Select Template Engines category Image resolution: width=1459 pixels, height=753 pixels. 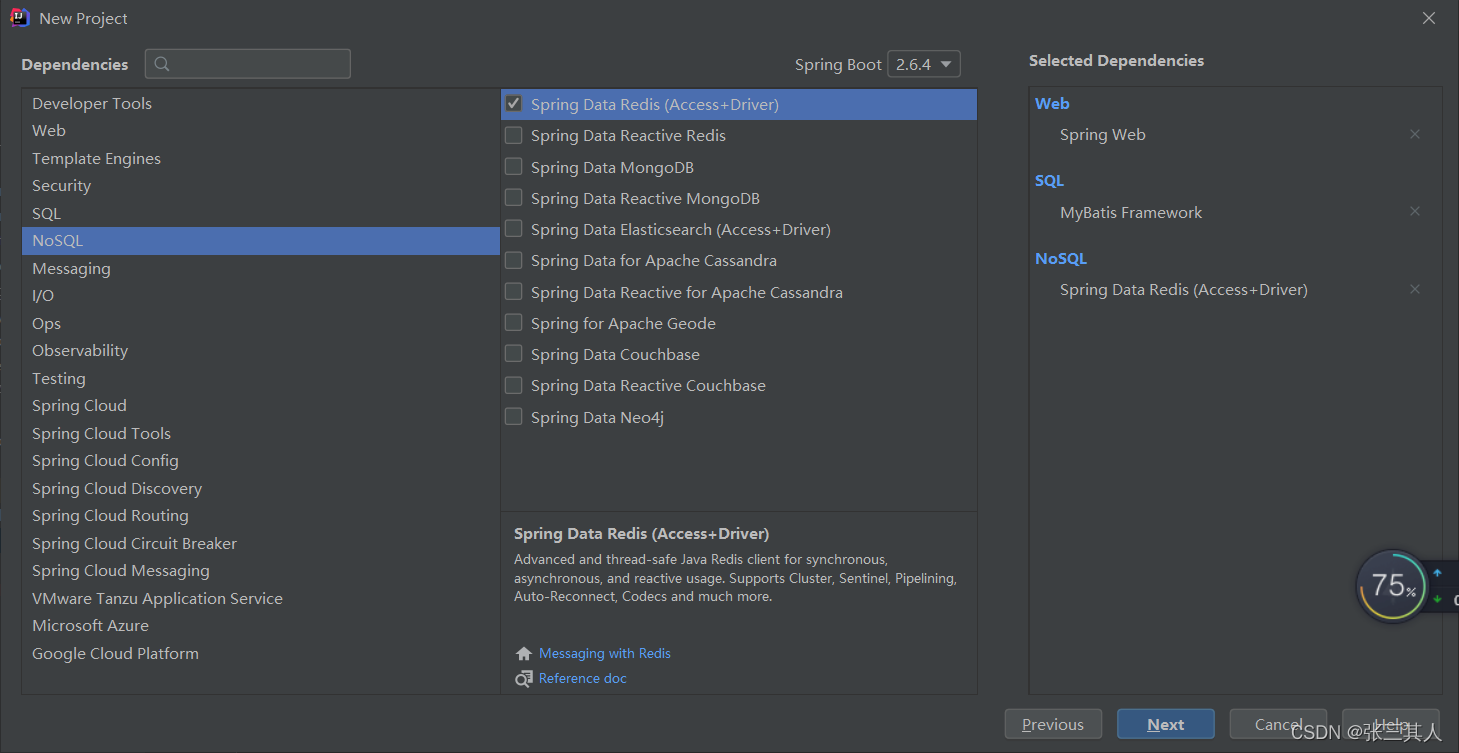[260, 158]
